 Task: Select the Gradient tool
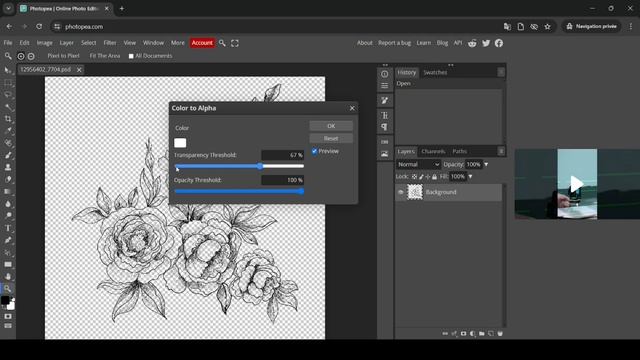click(8, 191)
